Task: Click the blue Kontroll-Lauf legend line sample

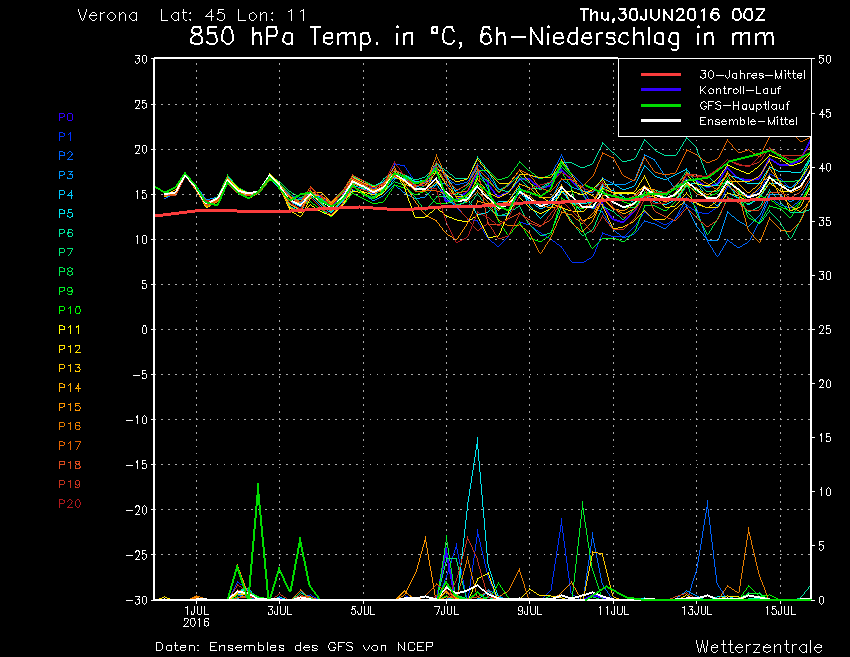Action: click(661, 90)
